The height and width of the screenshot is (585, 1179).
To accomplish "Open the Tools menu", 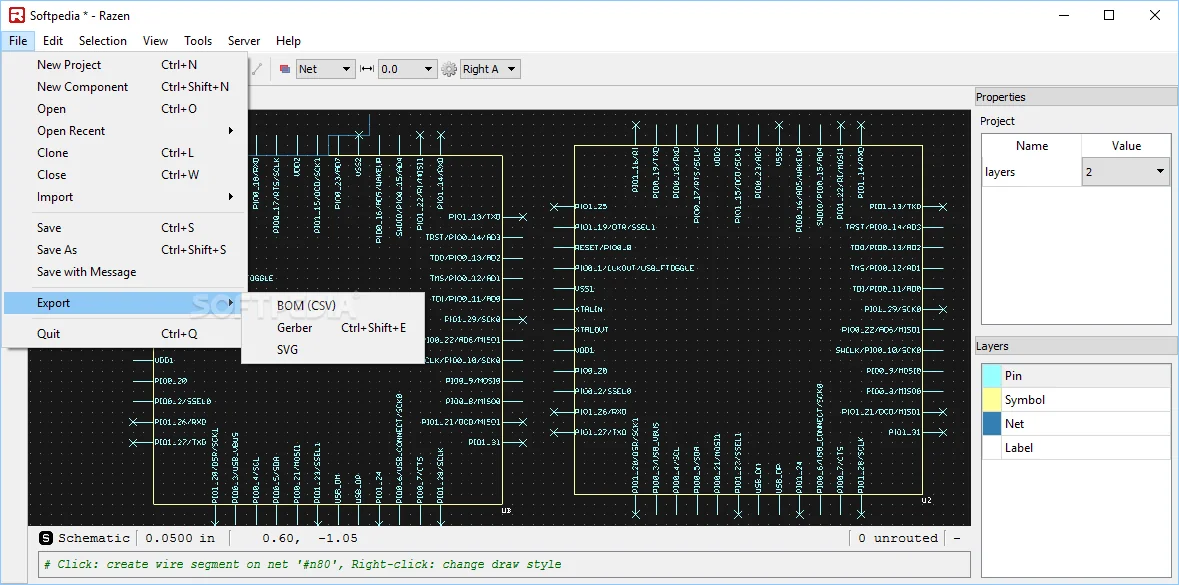I will [x=198, y=41].
